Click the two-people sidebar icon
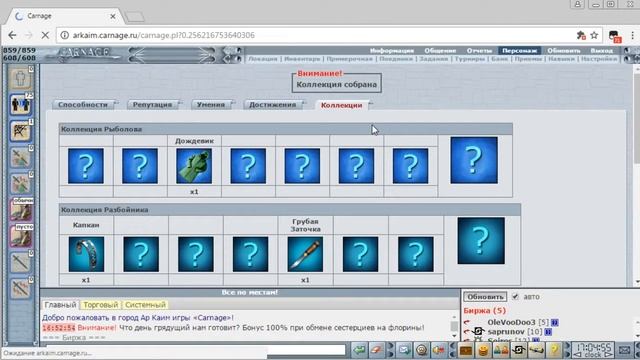Viewport: 640px width, 360px height. (x=20, y=104)
